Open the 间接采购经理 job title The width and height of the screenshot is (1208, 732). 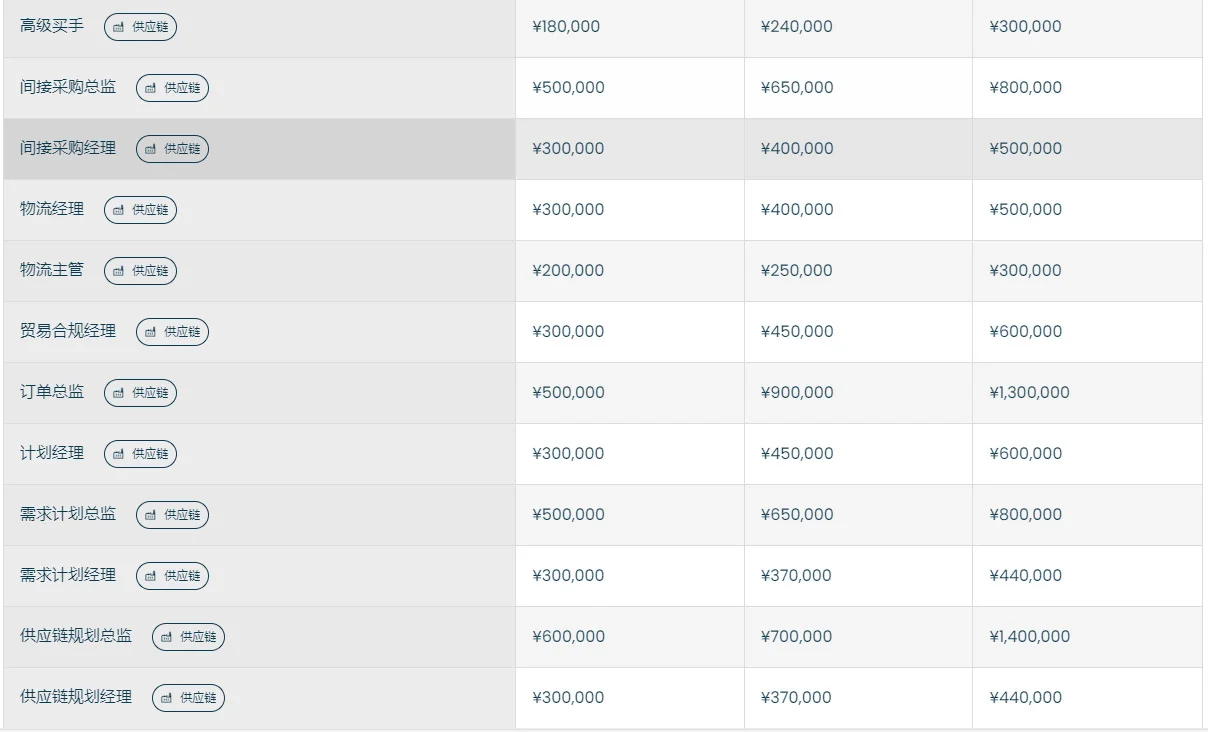click(68, 148)
